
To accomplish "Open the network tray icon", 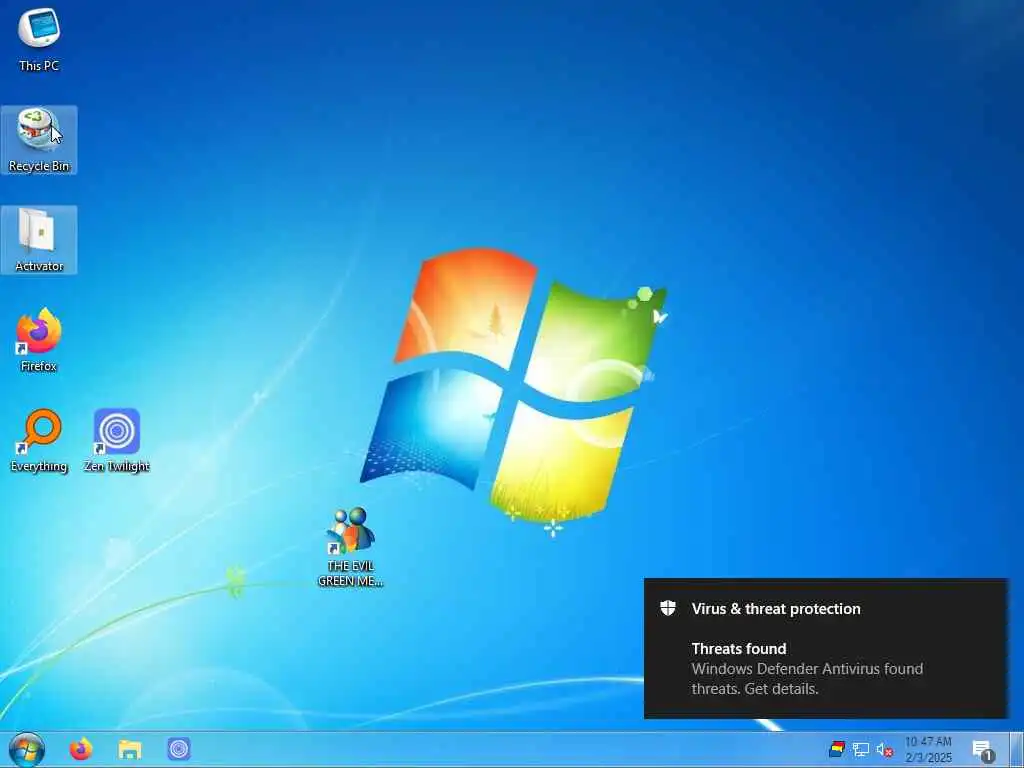I will (861, 750).
